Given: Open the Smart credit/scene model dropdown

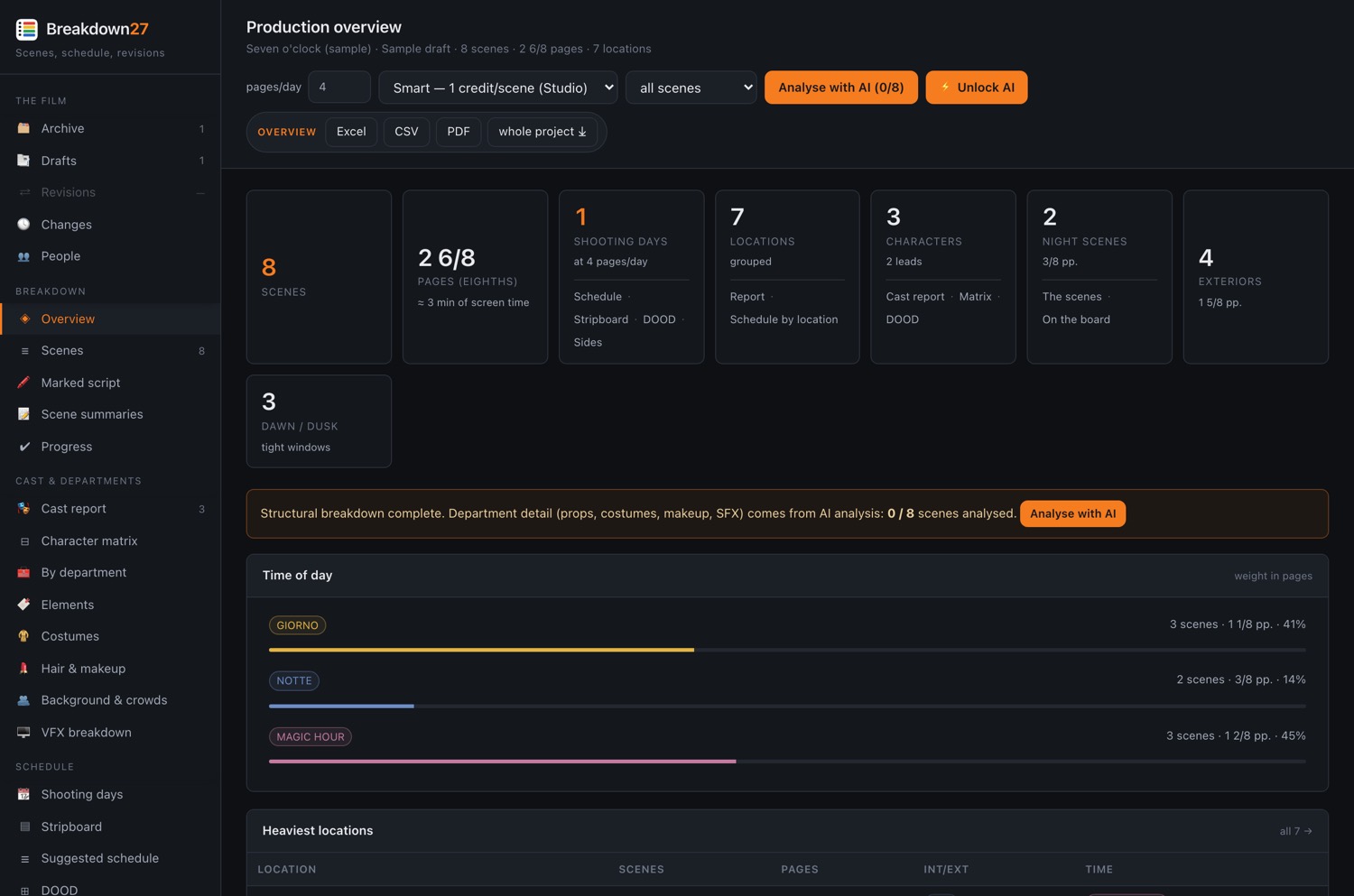Looking at the screenshot, I should coord(498,88).
